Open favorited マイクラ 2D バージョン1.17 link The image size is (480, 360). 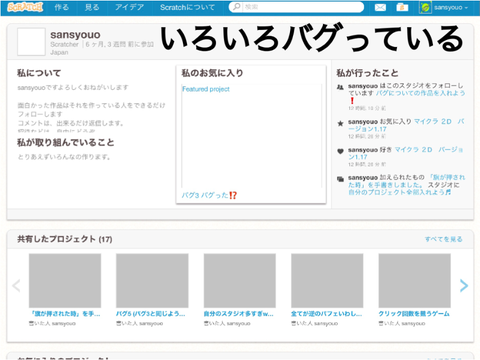pyautogui.click(x=406, y=125)
